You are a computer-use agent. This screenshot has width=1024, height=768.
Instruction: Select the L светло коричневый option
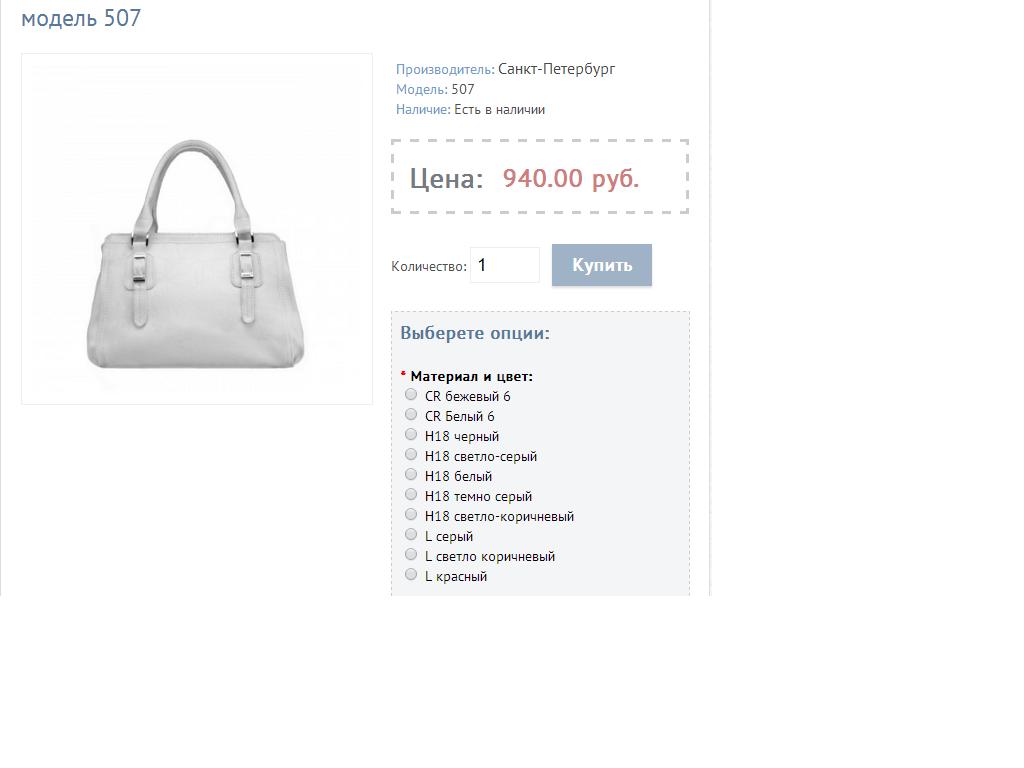click(411, 554)
